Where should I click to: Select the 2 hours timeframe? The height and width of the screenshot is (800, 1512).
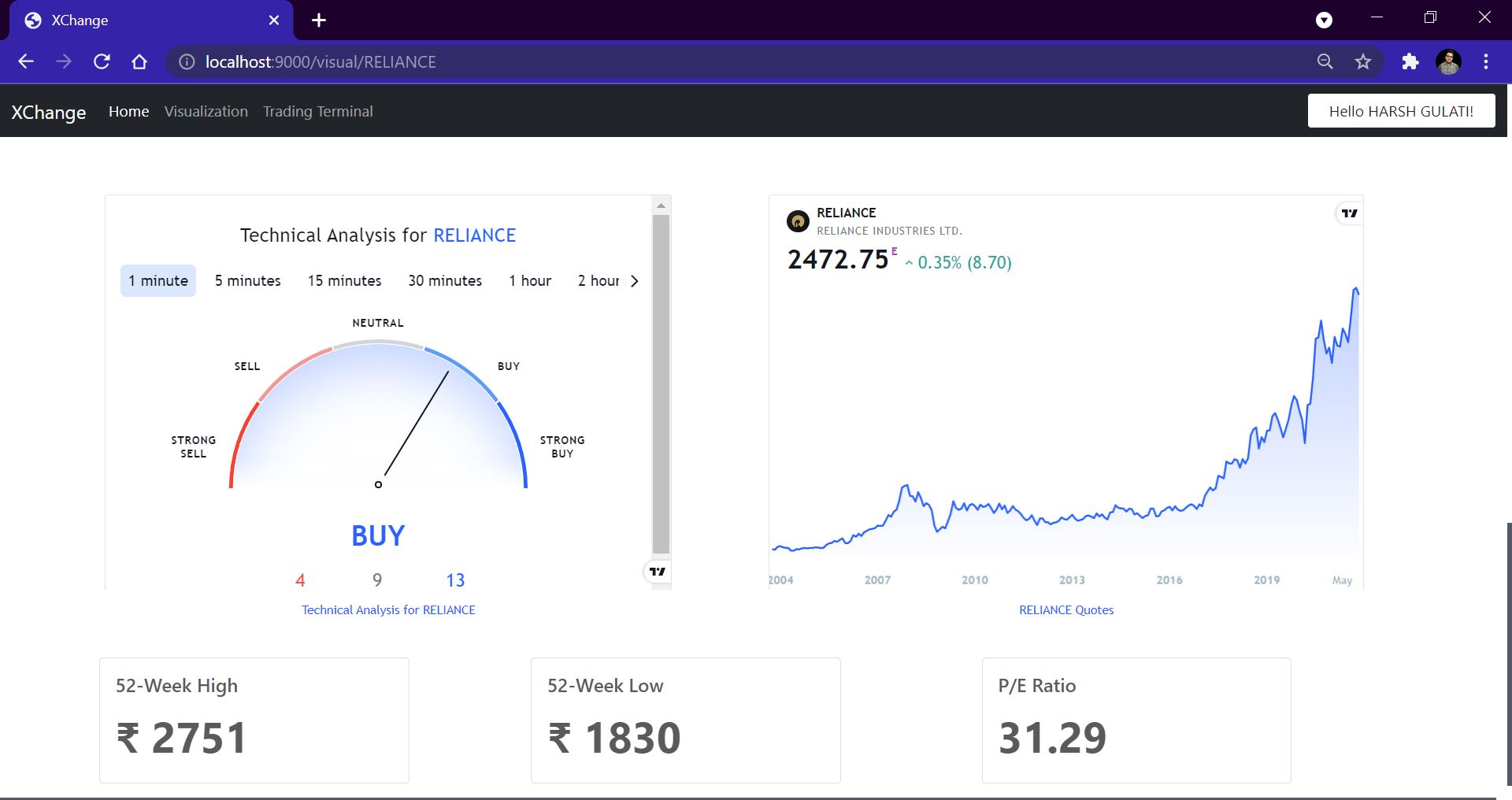[598, 281]
